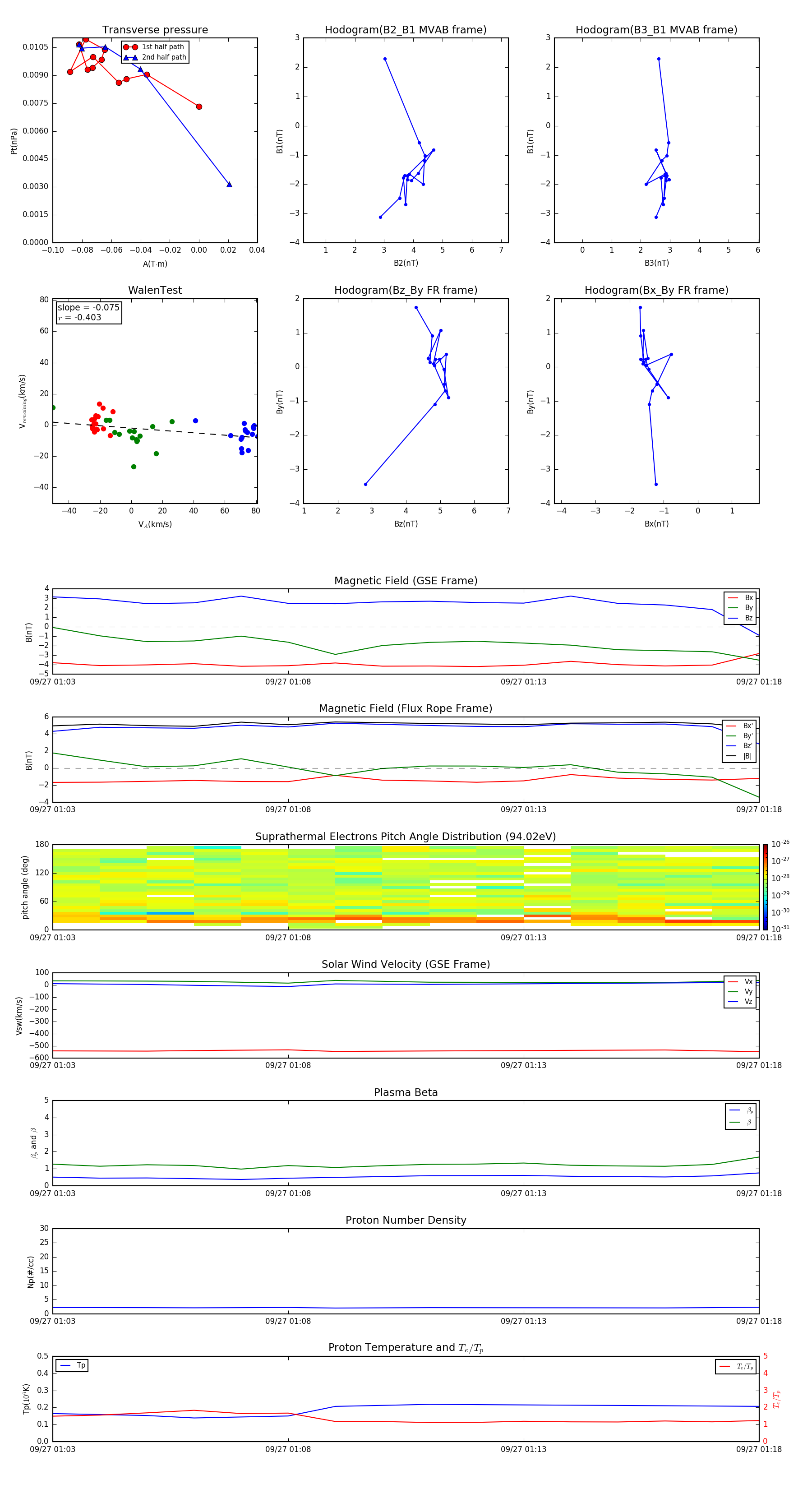Viewport: 812px width, 1489px height.
Task: Select the 'Np(#/cc)' y-axis label
Action: 31,1272
